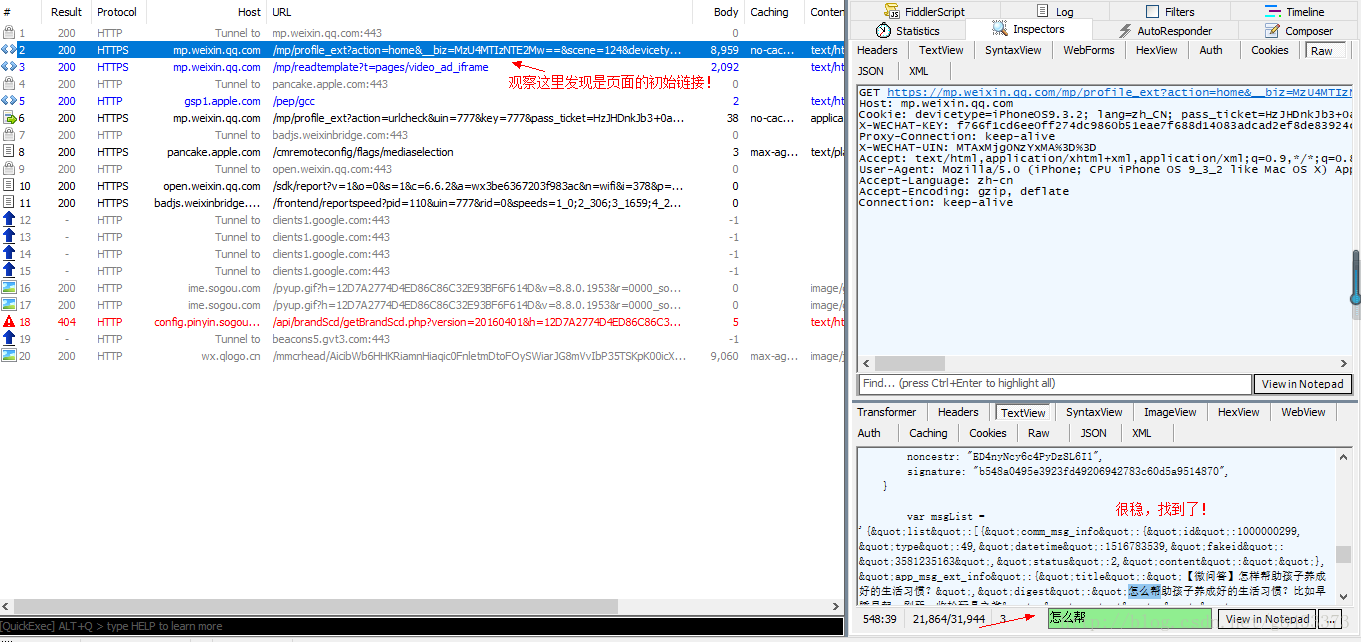Toggle the Filters tab checkbox
1361x642 pixels.
pos(1151,12)
